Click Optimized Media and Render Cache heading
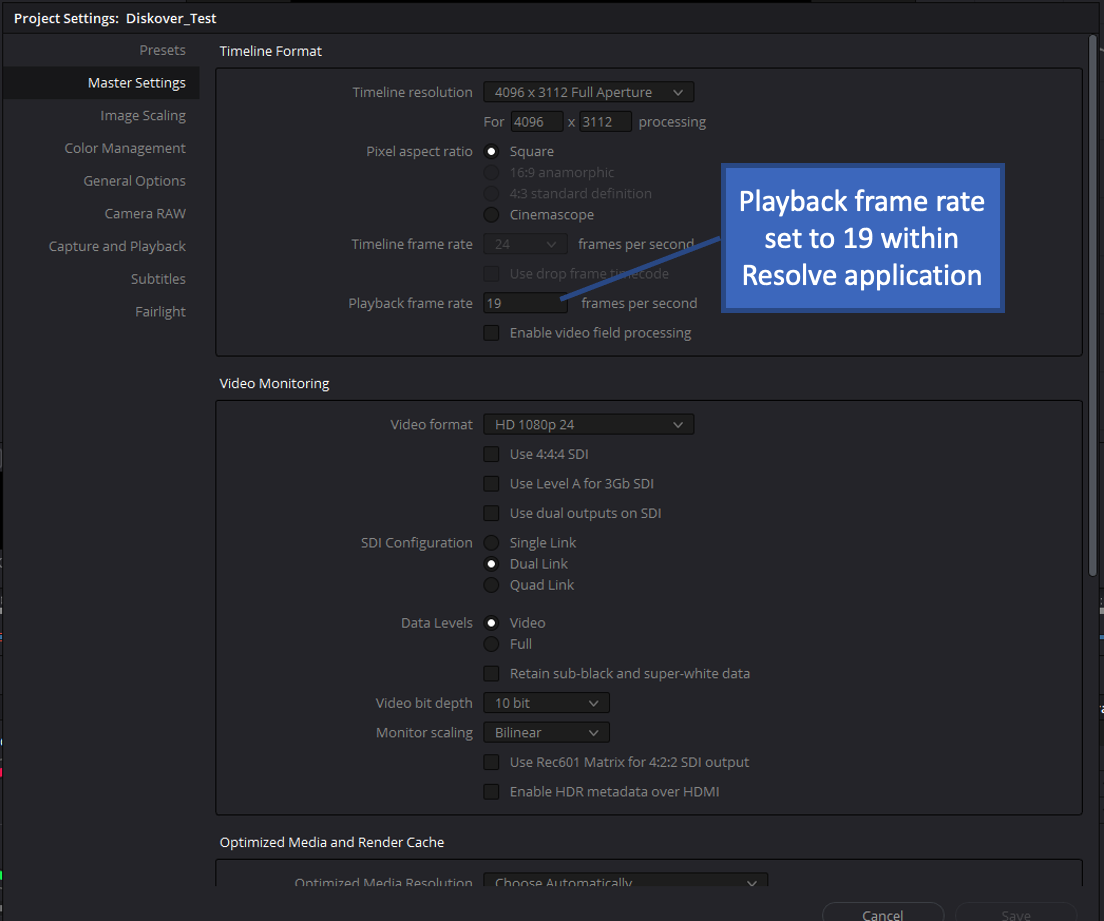This screenshot has height=921, width=1104. click(x=332, y=843)
